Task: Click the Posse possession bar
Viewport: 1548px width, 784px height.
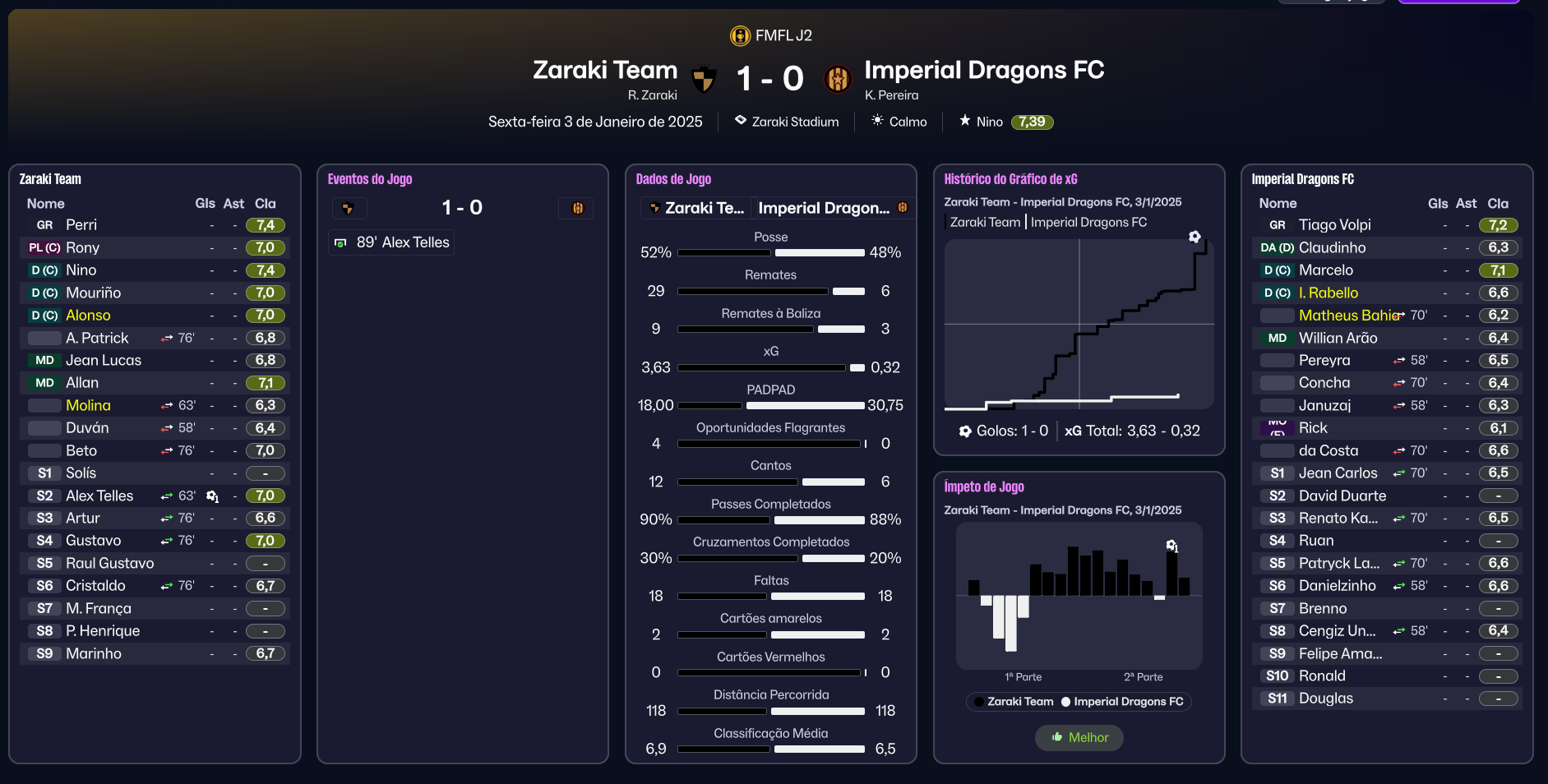Action: click(770, 253)
